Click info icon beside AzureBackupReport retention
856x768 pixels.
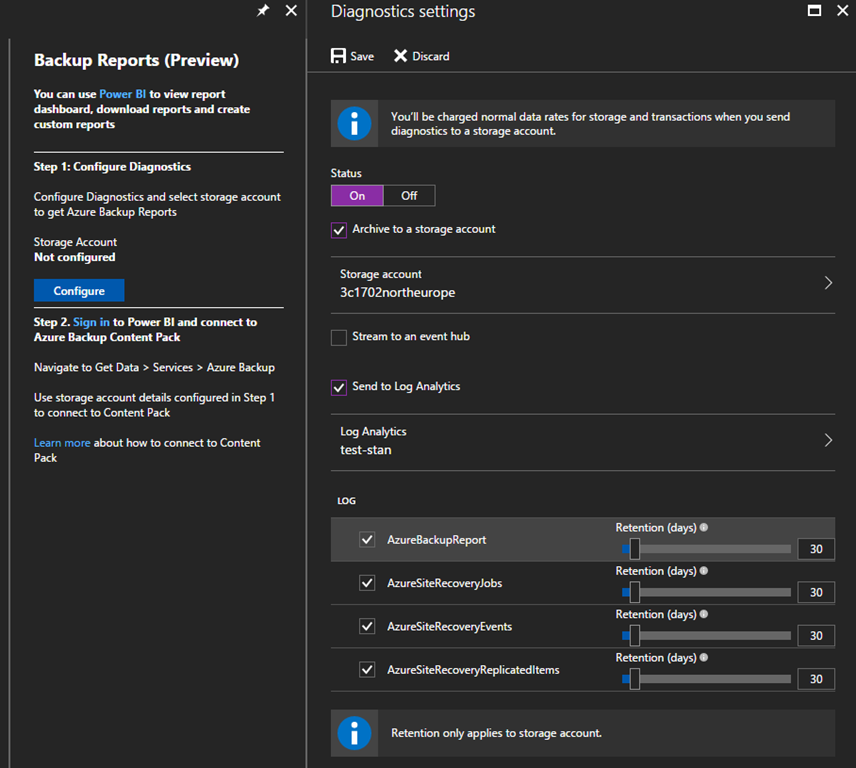pos(703,527)
